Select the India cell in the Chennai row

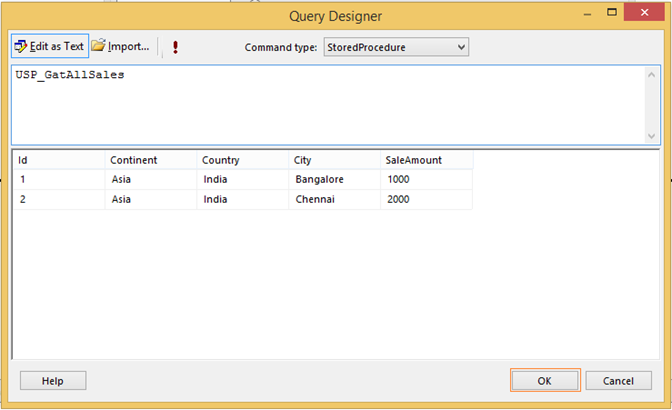(242, 200)
